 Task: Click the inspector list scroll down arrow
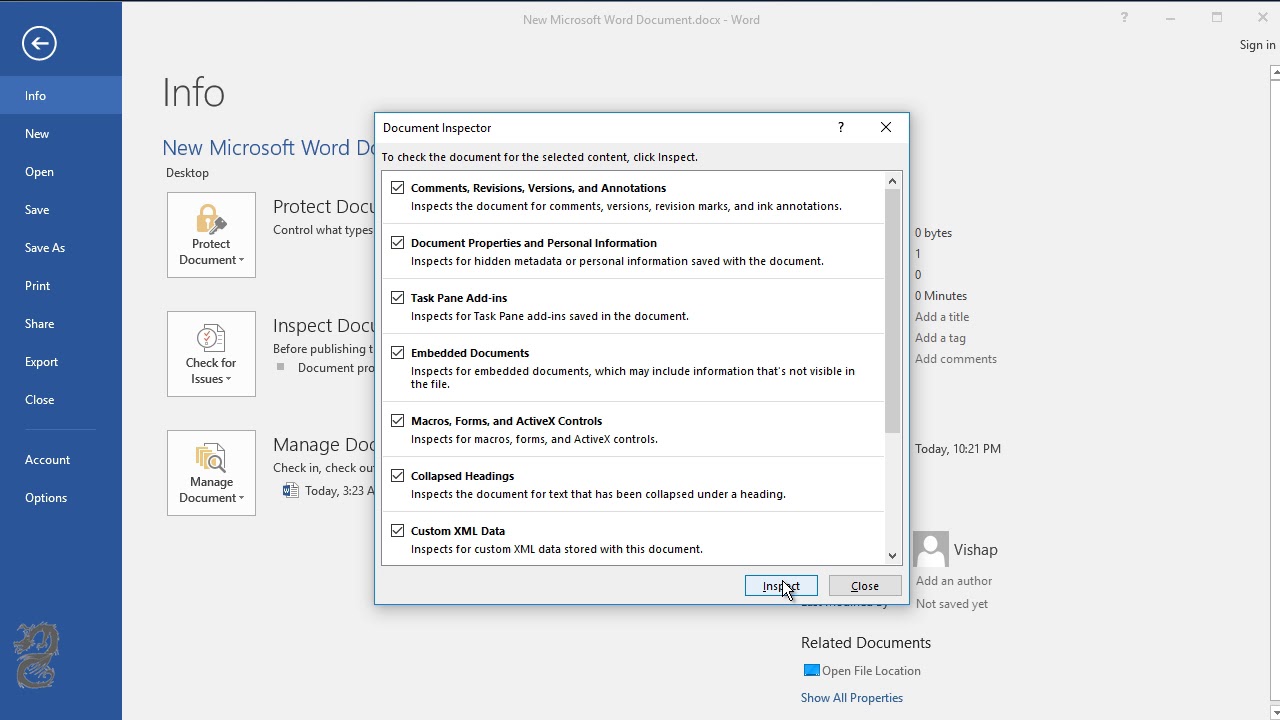(892, 555)
